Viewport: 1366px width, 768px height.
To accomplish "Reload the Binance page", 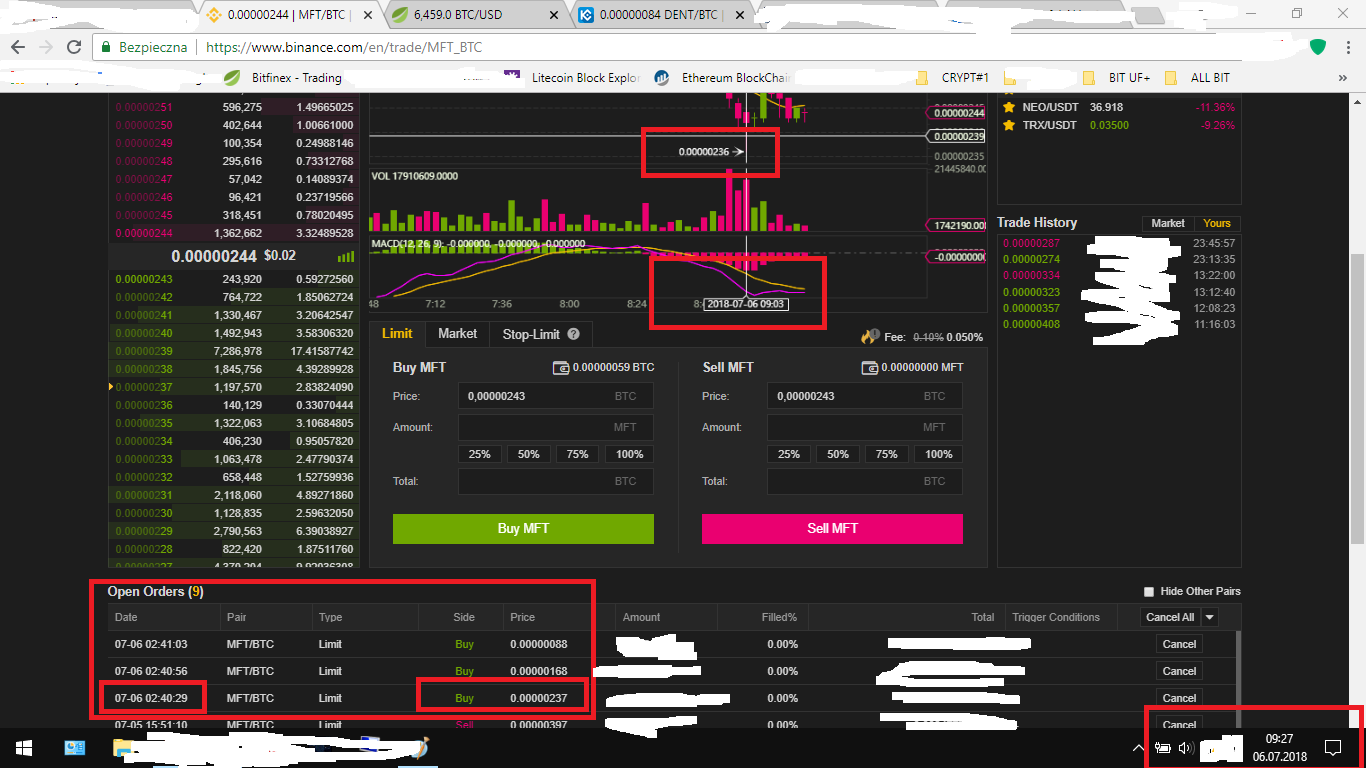I will pyautogui.click(x=74, y=47).
